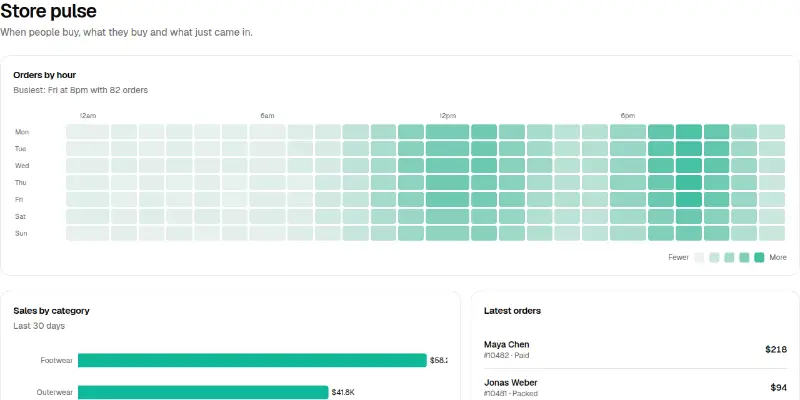The height and width of the screenshot is (400, 800).
Task: Click the 12am column label
Action: tap(87, 116)
